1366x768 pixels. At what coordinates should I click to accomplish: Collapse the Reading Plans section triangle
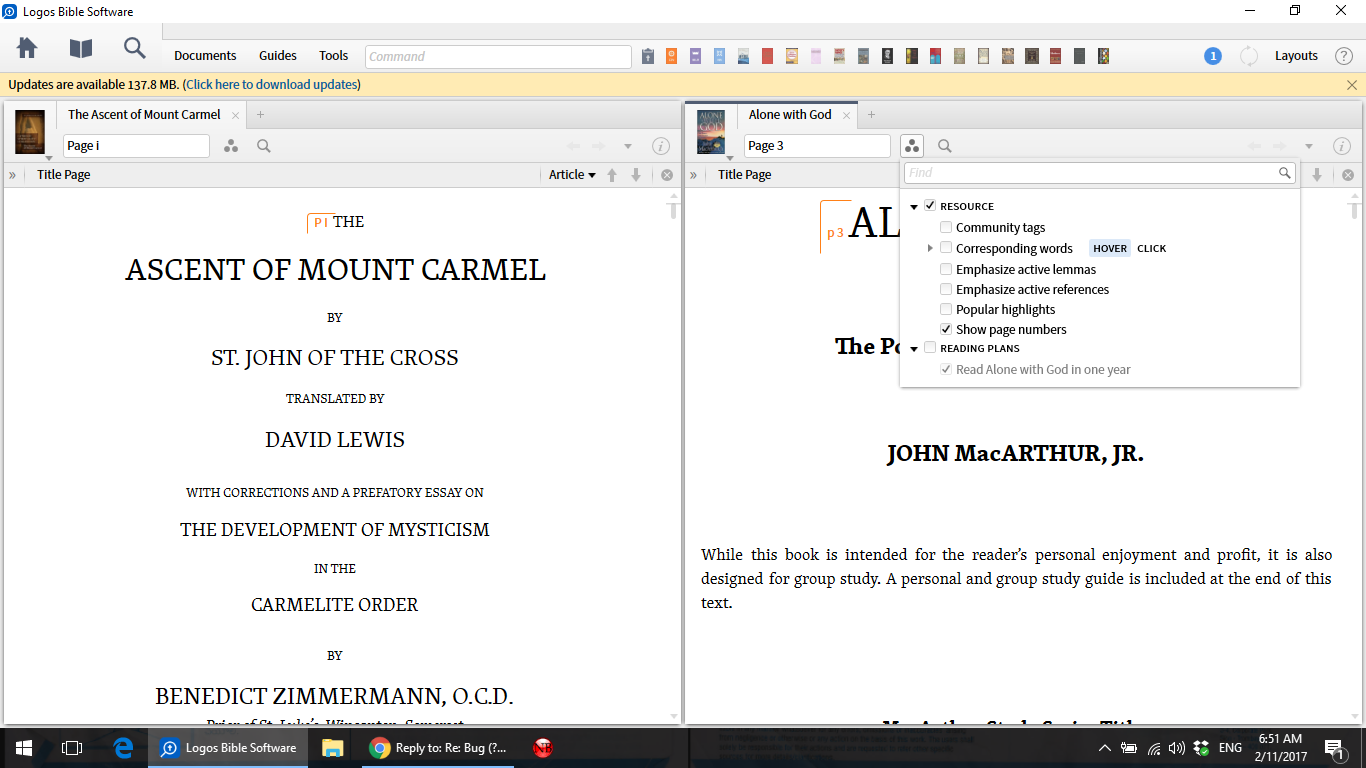click(914, 349)
